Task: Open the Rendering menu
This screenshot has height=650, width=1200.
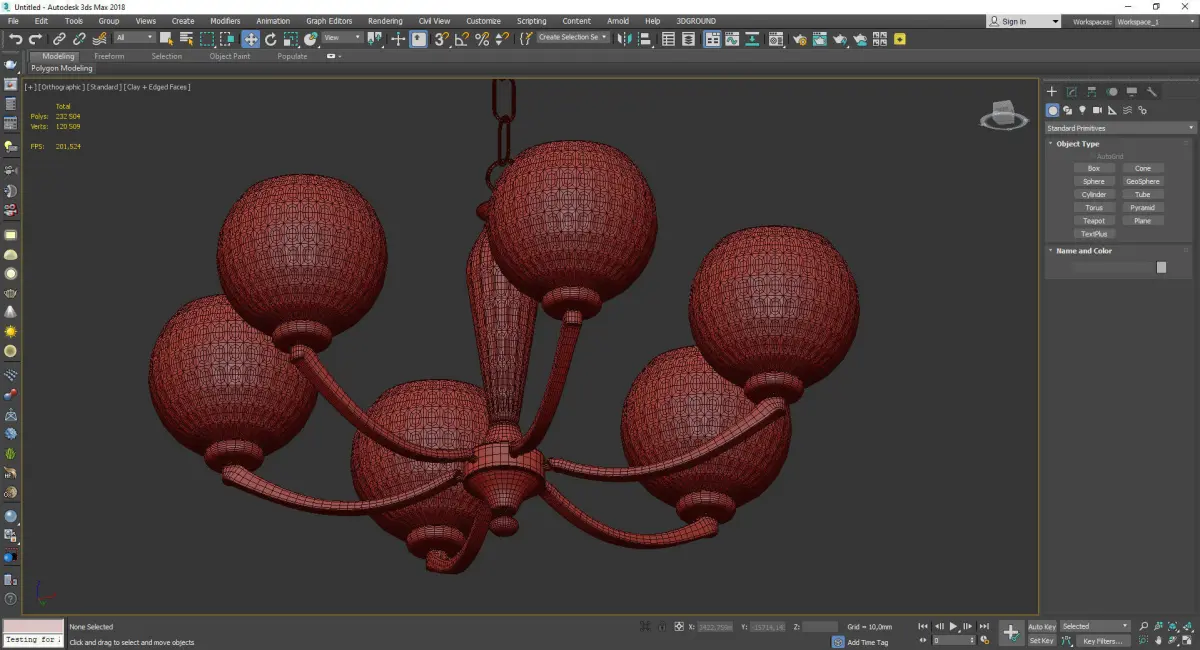Action: click(385, 21)
